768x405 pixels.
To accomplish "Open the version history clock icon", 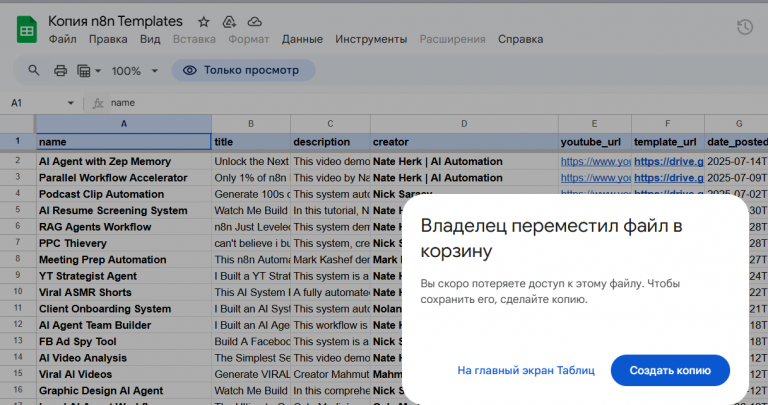I will 744,28.
